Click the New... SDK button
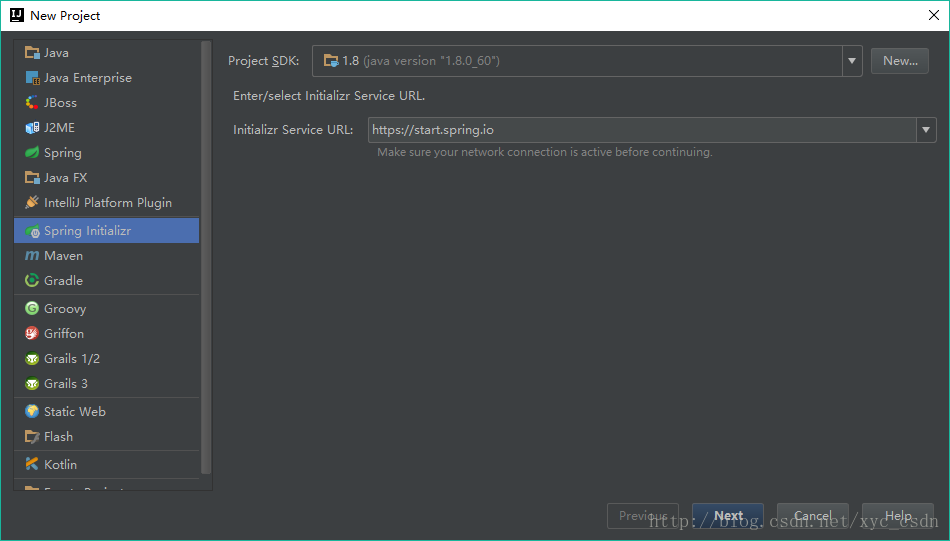 coord(900,61)
